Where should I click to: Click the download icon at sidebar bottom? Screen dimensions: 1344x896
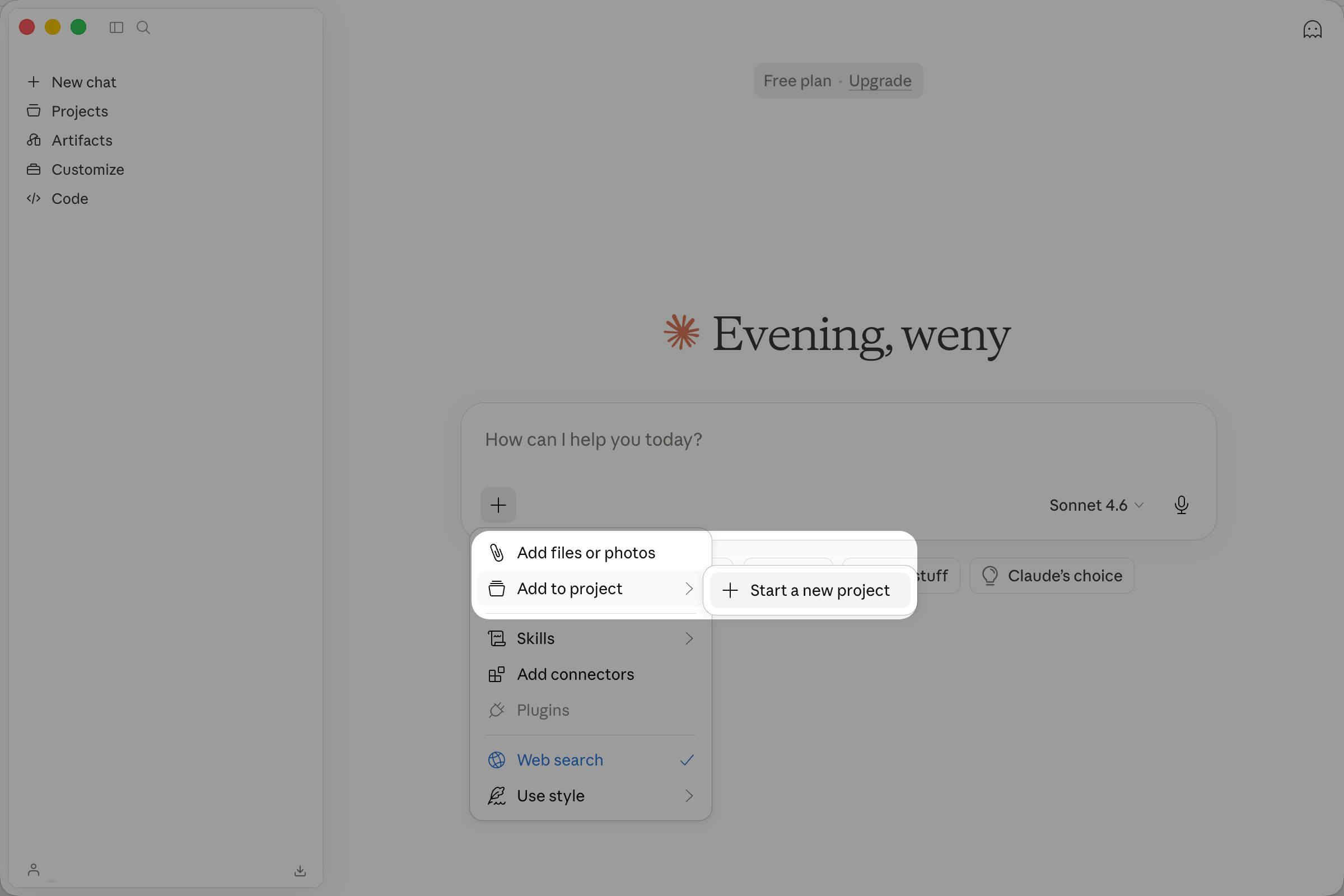click(300, 870)
